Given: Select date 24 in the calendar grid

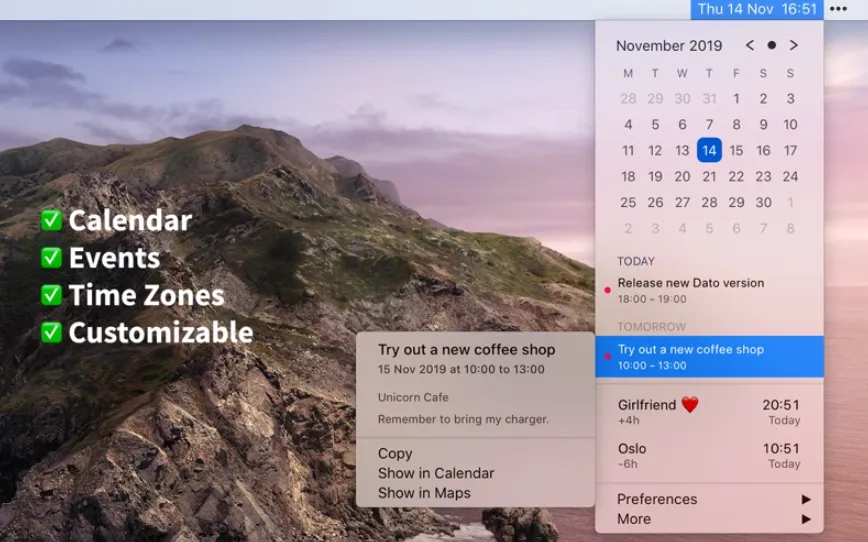Looking at the screenshot, I should pos(790,177).
